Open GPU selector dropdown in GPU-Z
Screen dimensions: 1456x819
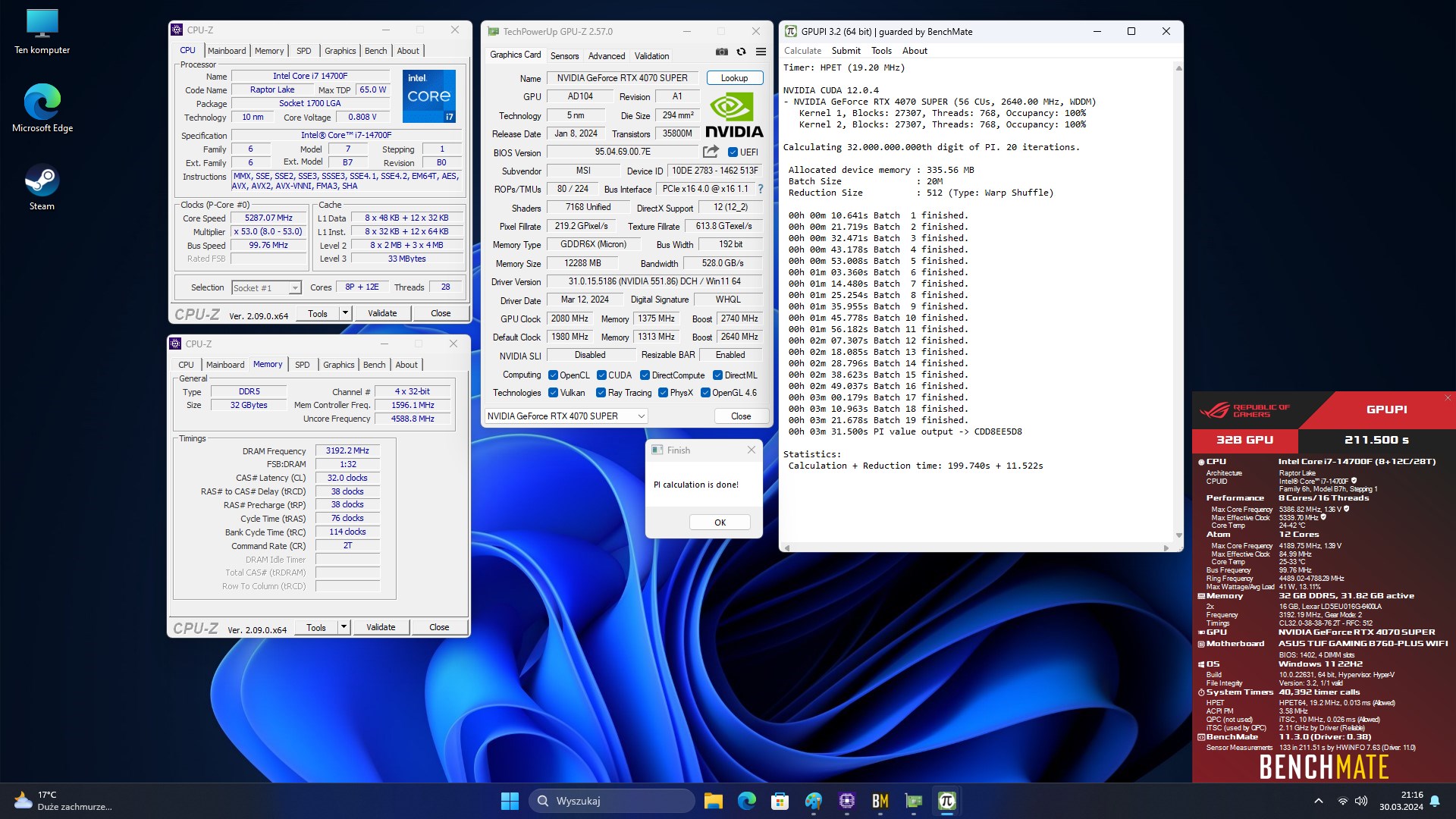tap(566, 416)
